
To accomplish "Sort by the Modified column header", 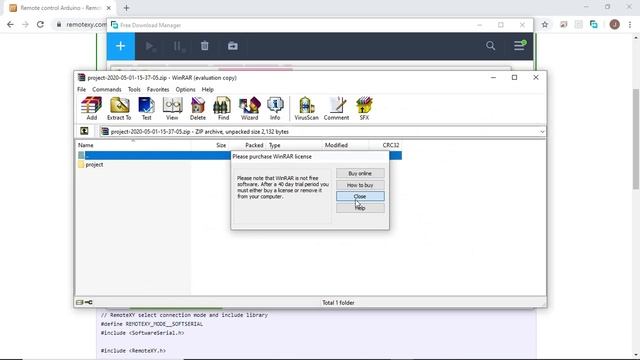I will (x=336, y=145).
